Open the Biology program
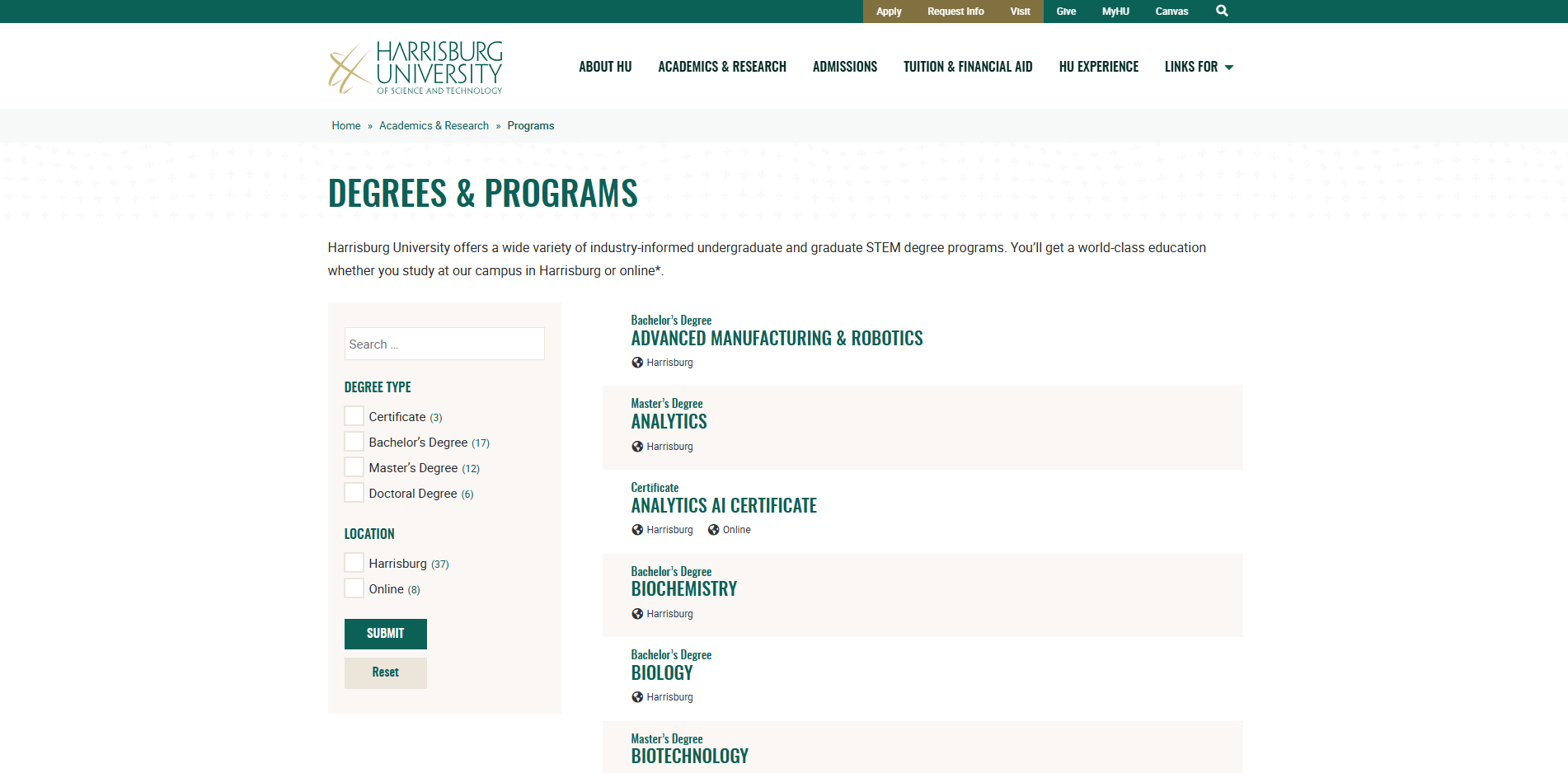The image size is (1568, 773). coord(662,673)
